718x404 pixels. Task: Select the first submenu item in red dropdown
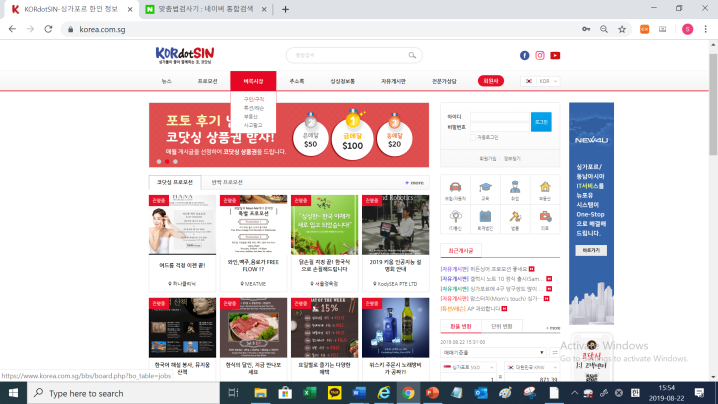253,99
